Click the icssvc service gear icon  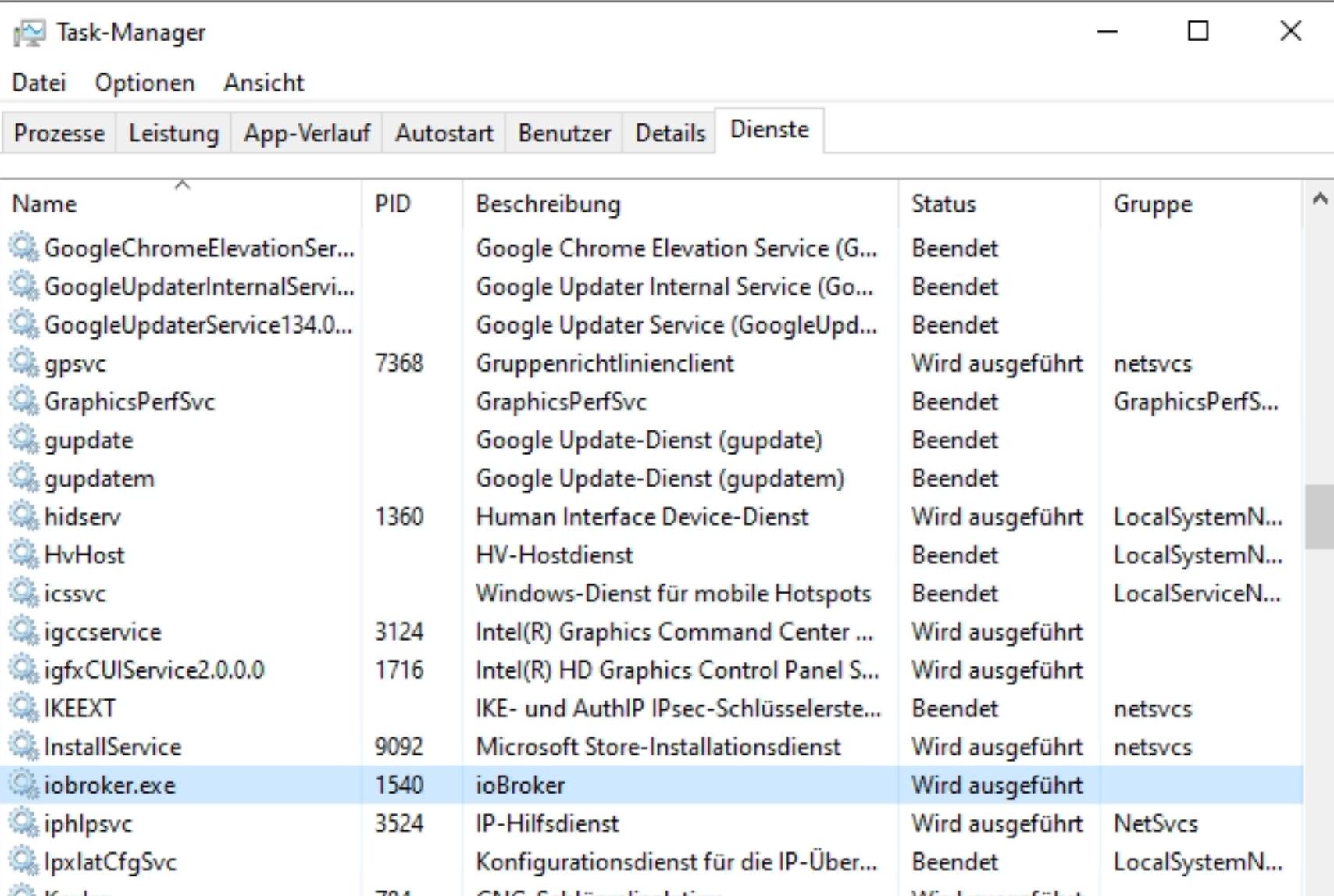(x=23, y=592)
